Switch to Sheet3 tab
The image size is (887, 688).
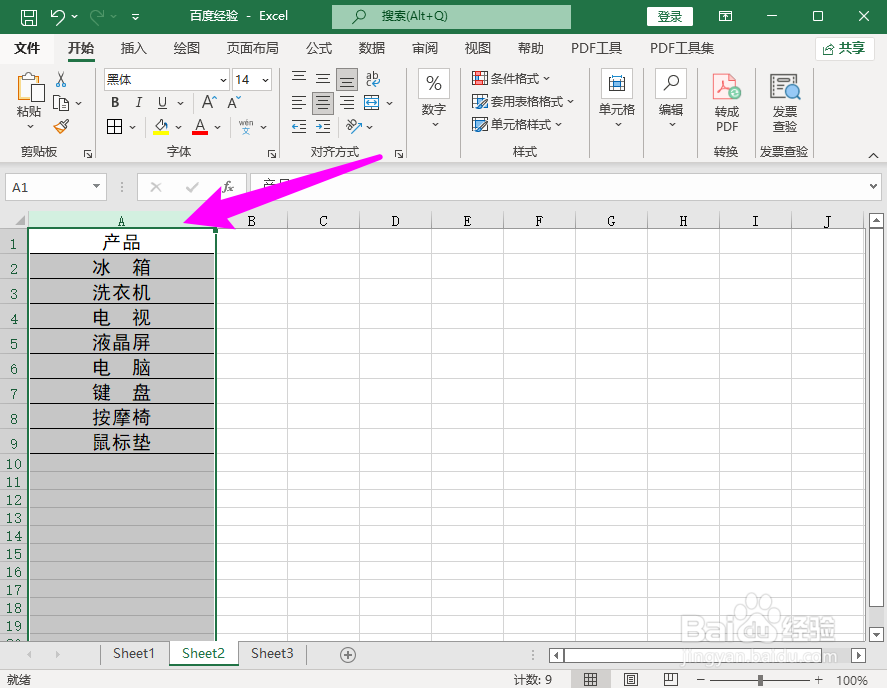pos(272,653)
